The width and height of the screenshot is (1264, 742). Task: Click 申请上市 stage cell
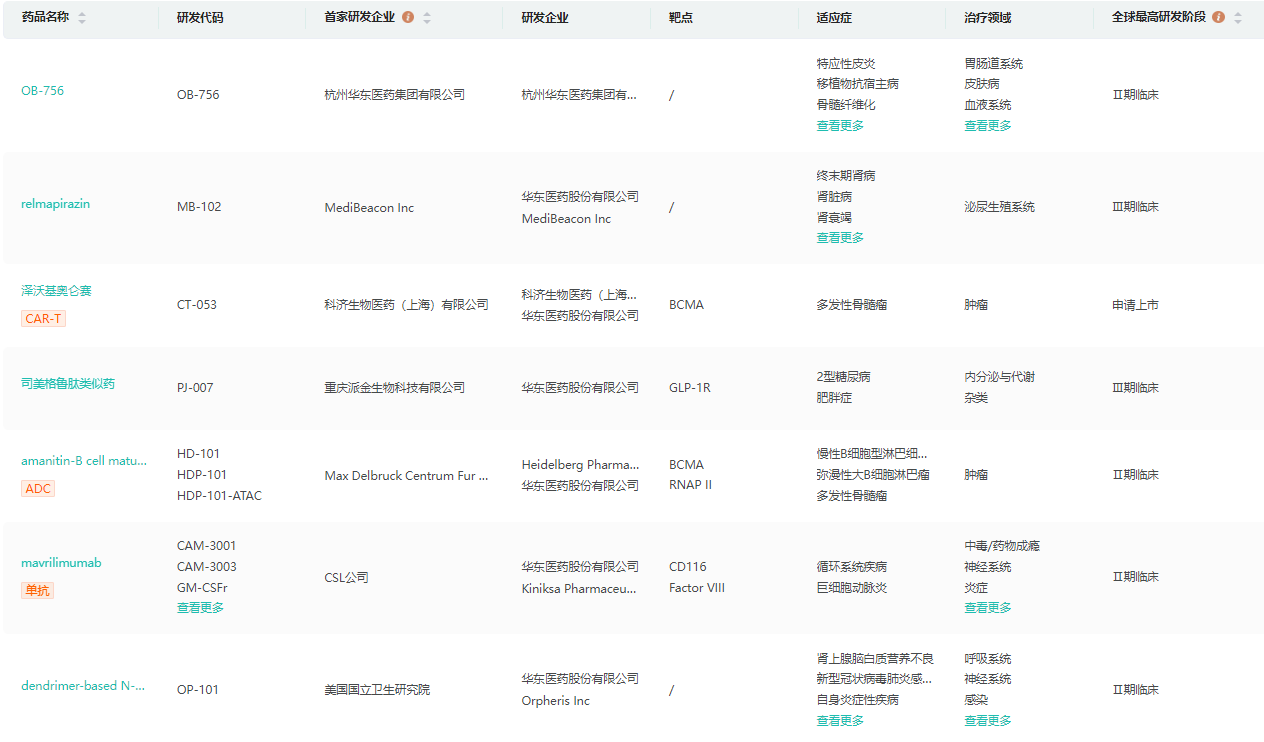click(1136, 305)
